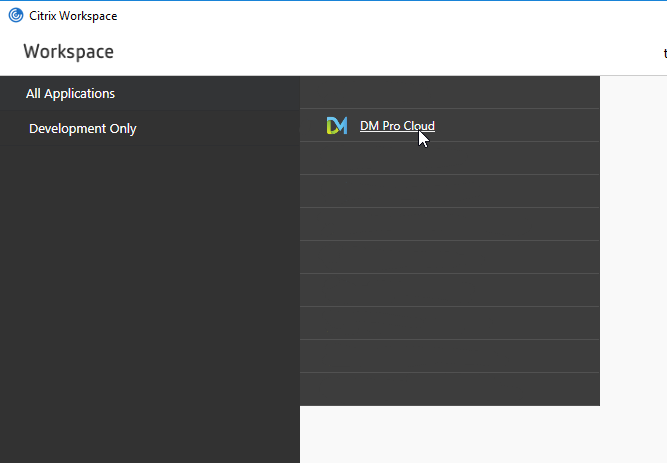Click the DM Pro Cloud application icon
The width and height of the screenshot is (667, 463).
(x=337, y=126)
